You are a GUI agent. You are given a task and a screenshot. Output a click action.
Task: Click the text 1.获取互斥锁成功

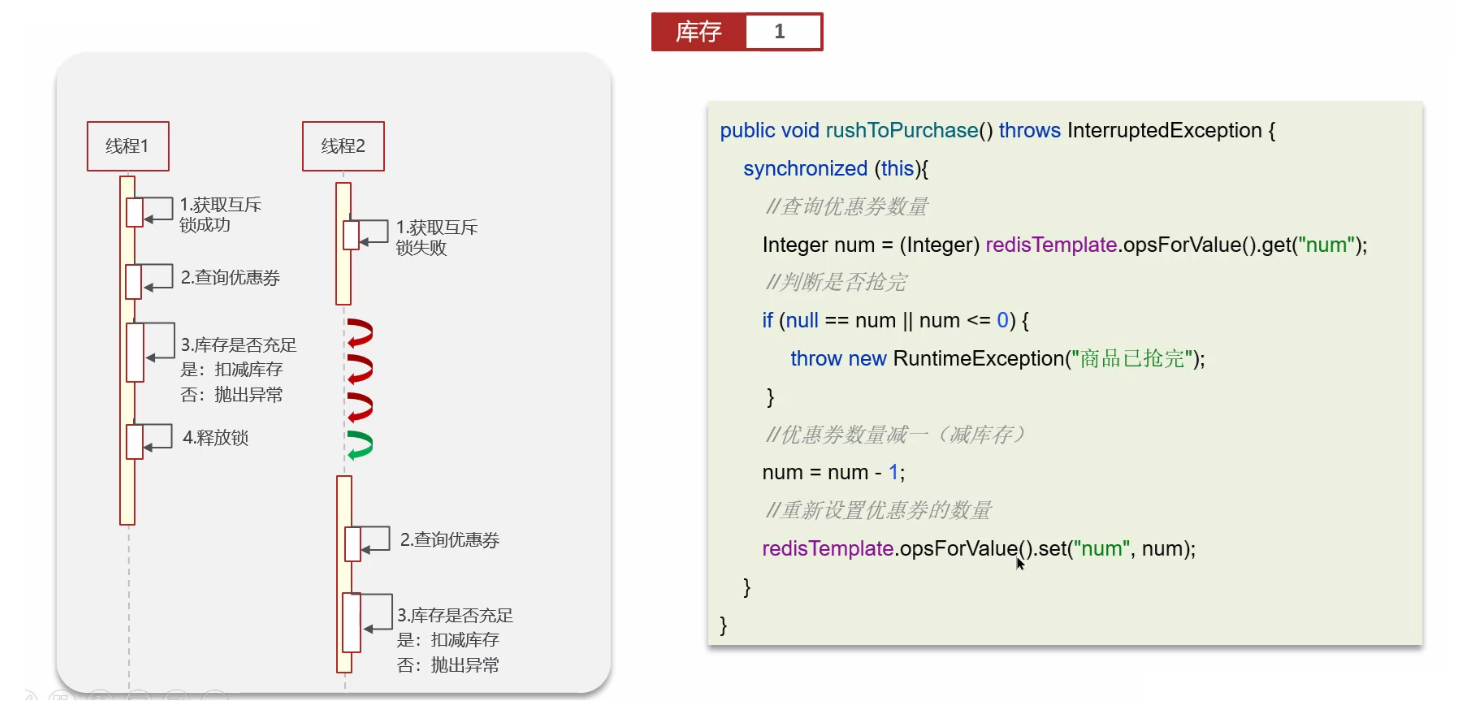click(221, 215)
